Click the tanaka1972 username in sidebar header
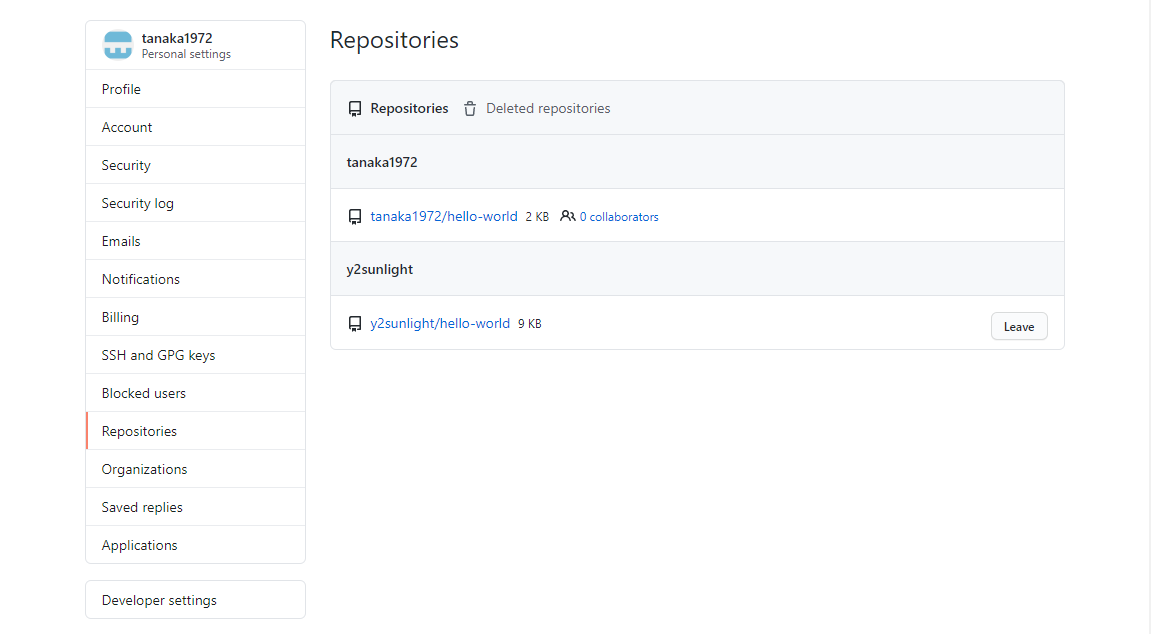This screenshot has height=634, width=1151. coord(177,38)
